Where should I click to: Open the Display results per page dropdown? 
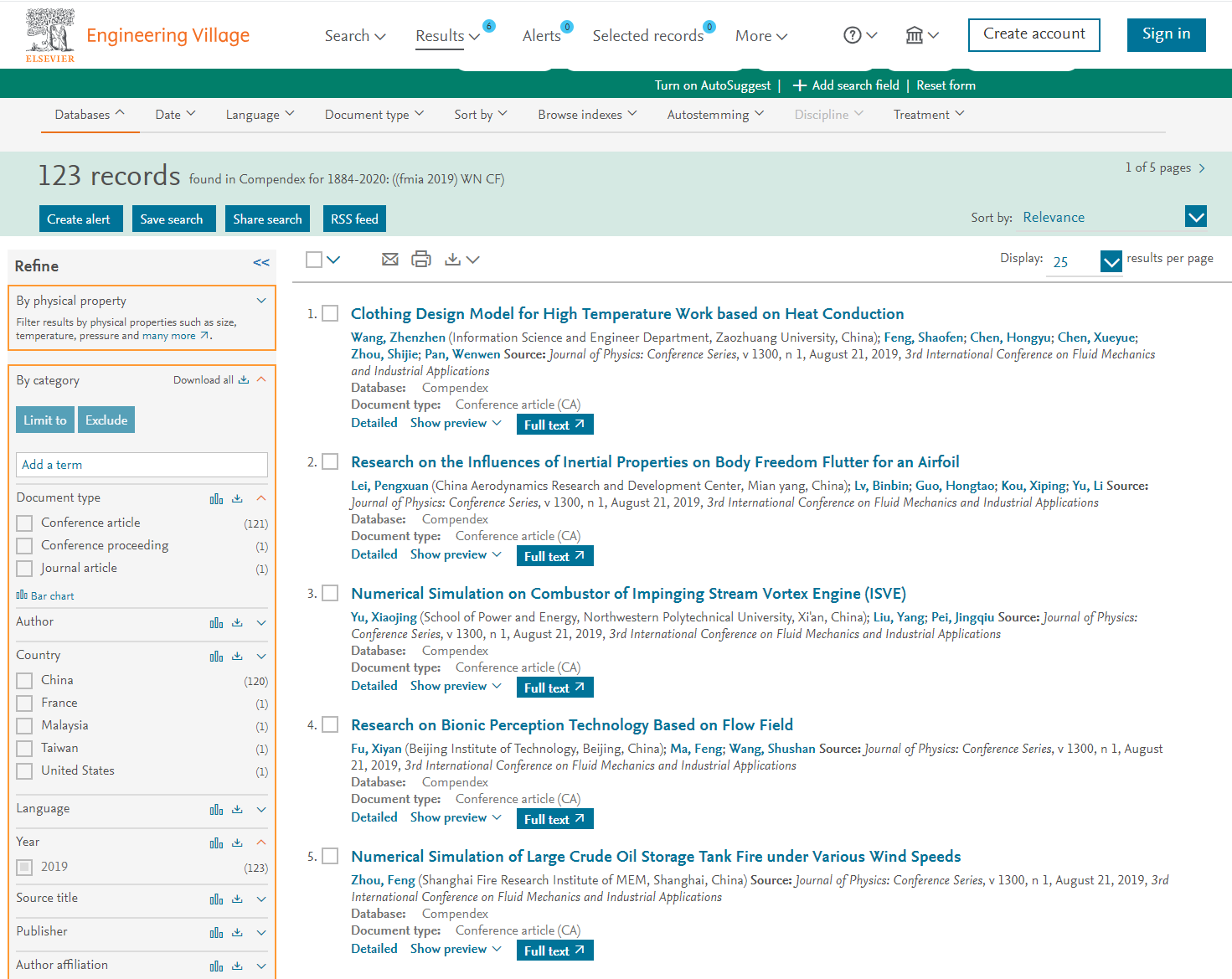[1111, 262]
